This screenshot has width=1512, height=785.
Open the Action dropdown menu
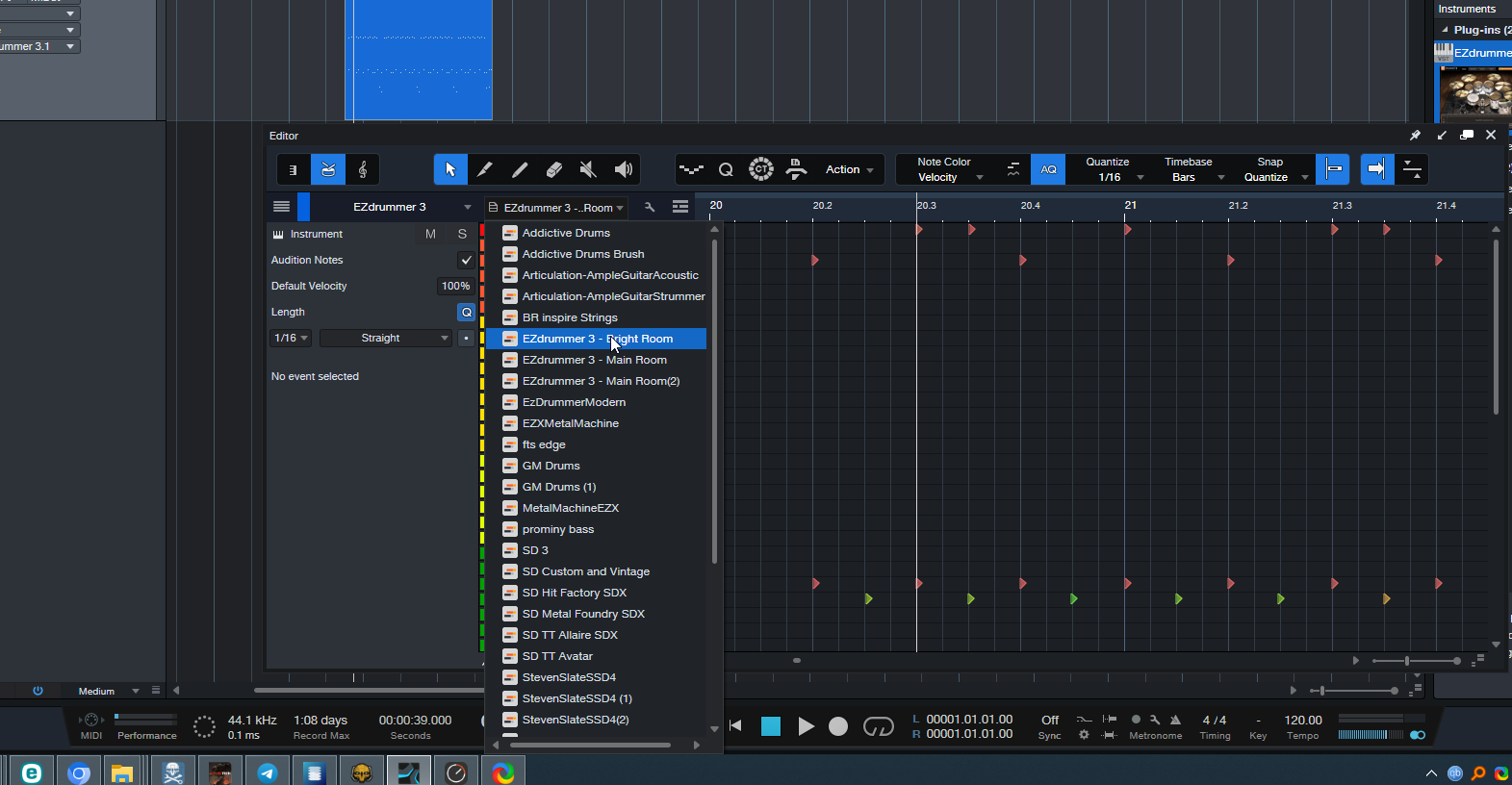850,169
